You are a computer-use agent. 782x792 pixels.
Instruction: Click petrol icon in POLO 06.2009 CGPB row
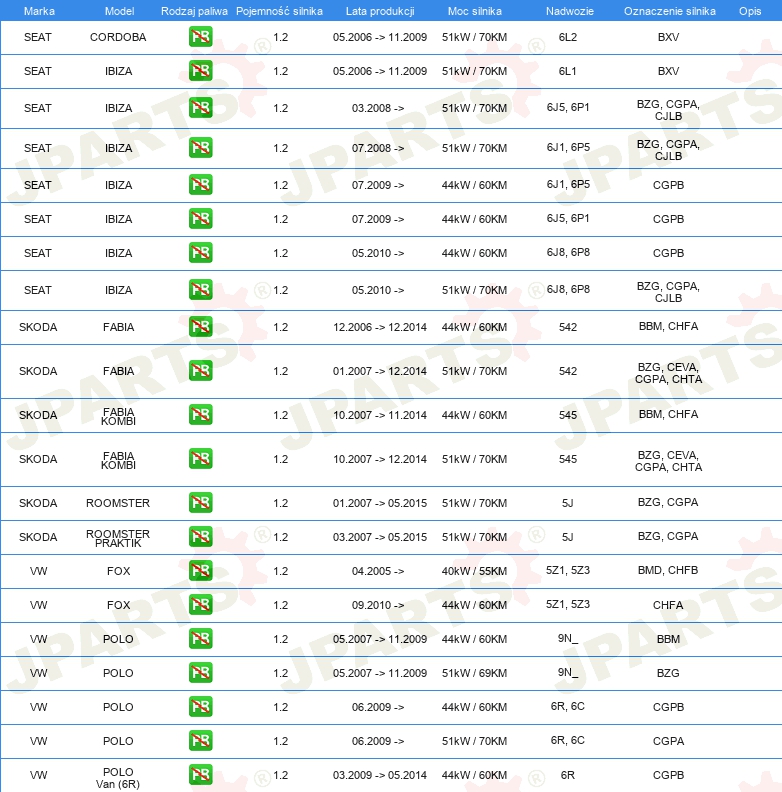[201, 707]
